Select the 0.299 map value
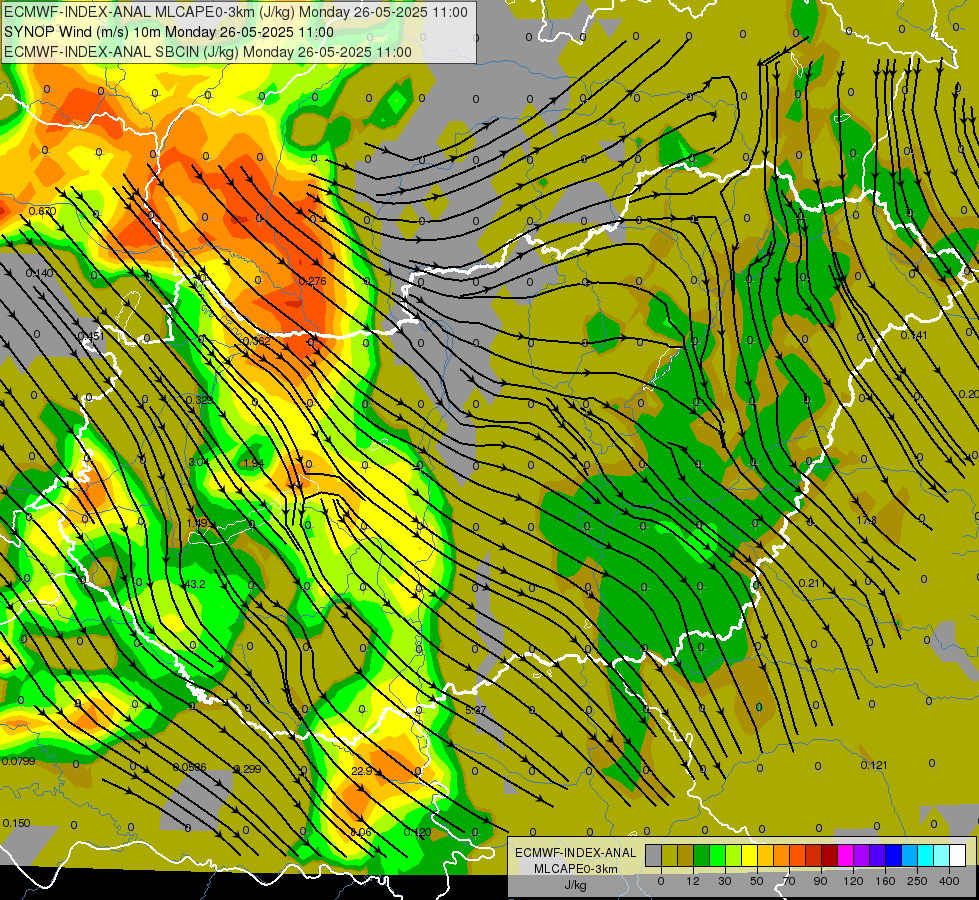Screen dimensions: 979x900 [247, 769]
